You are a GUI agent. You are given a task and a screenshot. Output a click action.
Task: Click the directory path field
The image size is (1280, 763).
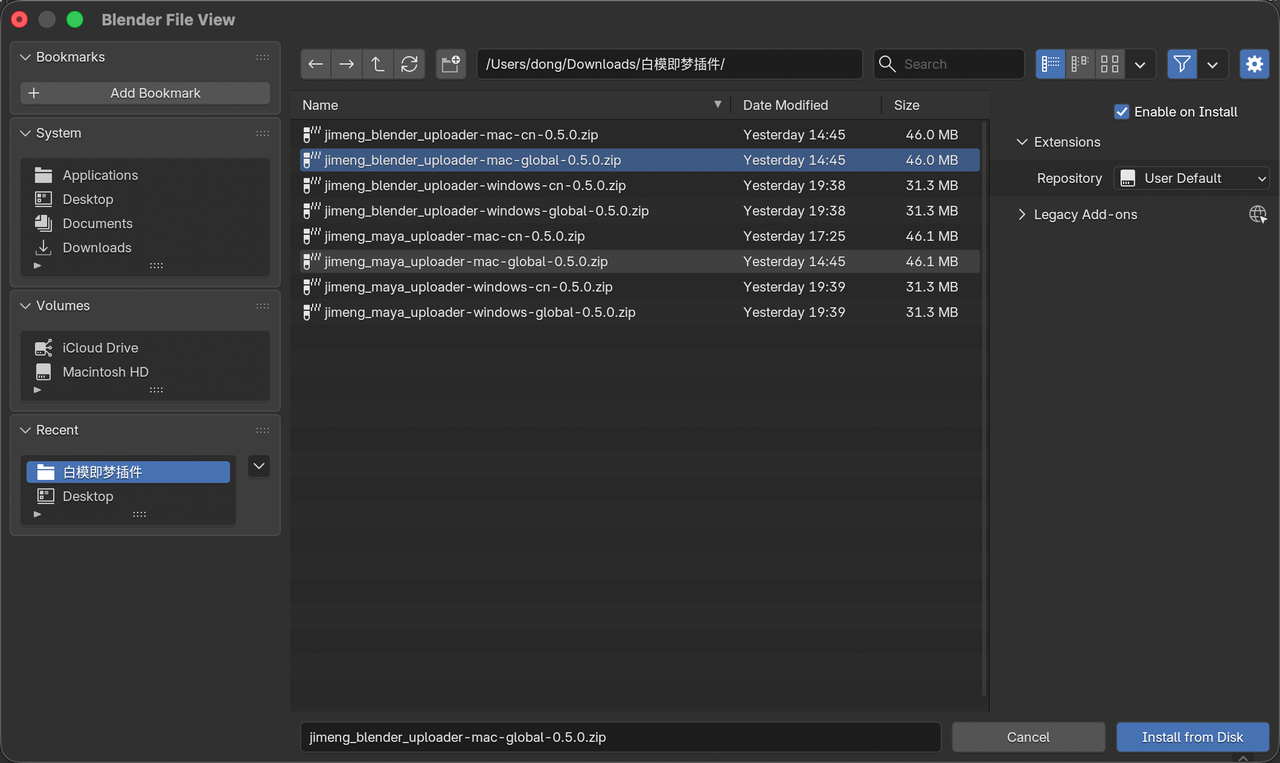pyautogui.click(x=670, y=64)
